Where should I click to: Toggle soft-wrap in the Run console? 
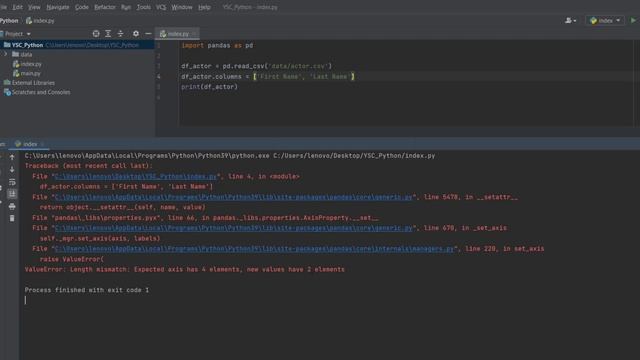(x=12, y=182)
